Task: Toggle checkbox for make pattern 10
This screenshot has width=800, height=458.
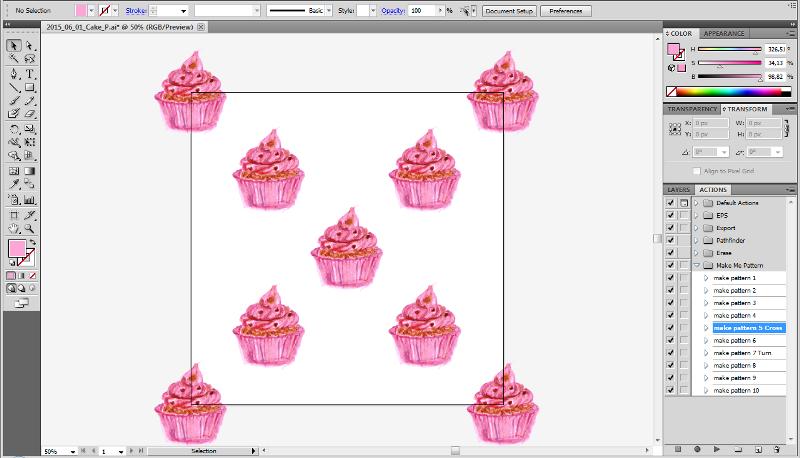Action: point(670,390)
